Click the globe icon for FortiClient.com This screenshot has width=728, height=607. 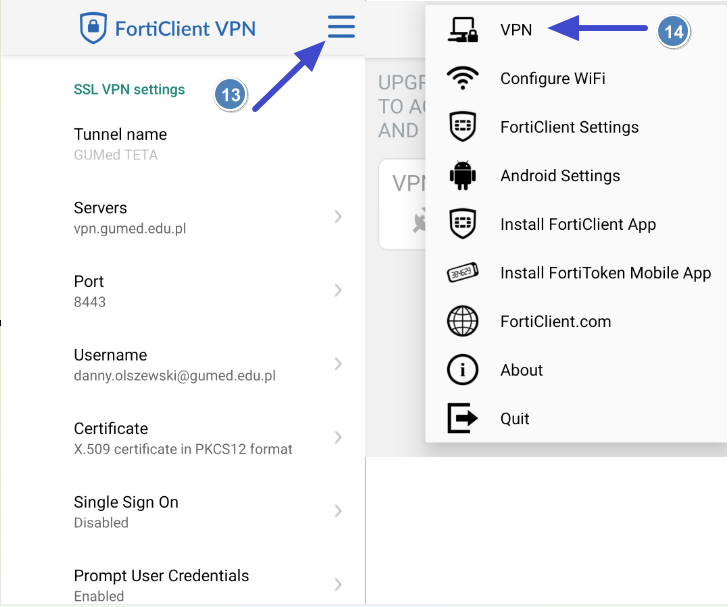pyautogui.click(x=462, y=321)
